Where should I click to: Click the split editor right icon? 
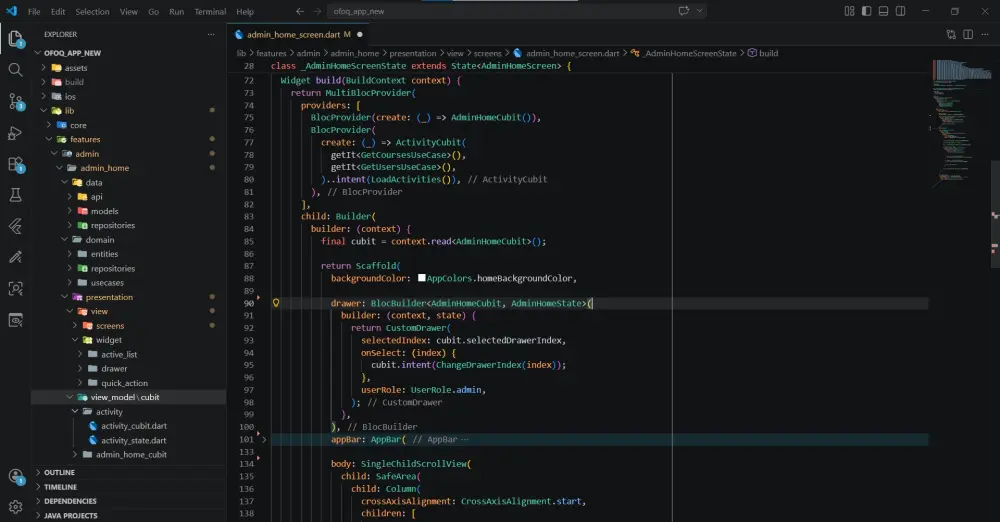[968, 34]
